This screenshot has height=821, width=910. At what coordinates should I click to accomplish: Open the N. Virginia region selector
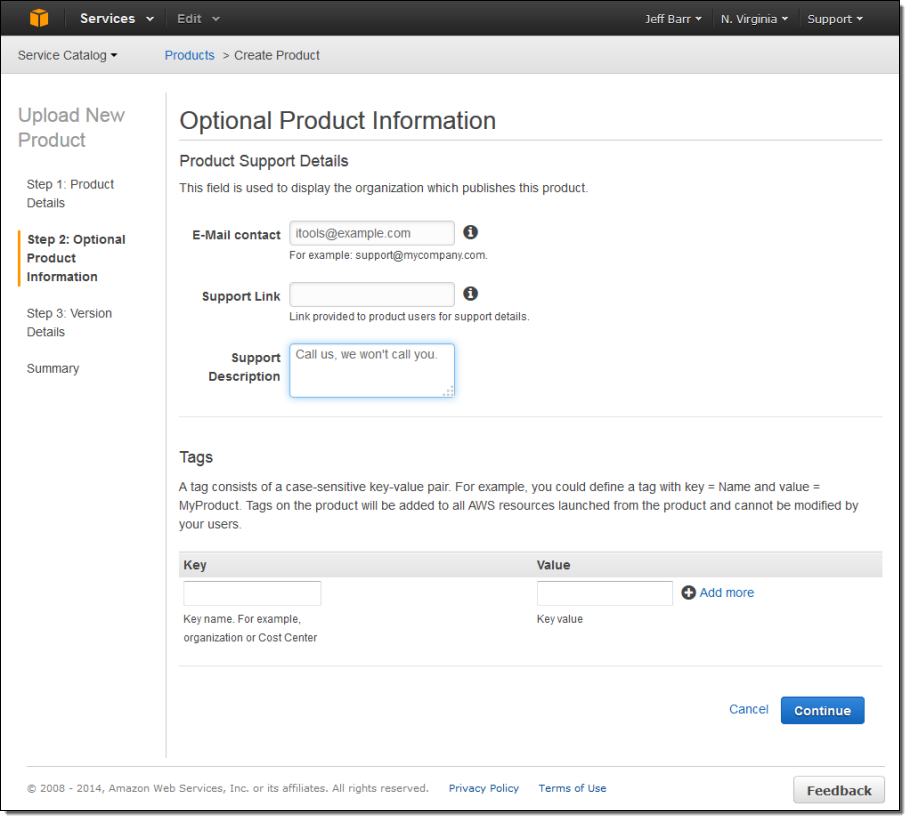pyautogui.click(x=754, y=19)
